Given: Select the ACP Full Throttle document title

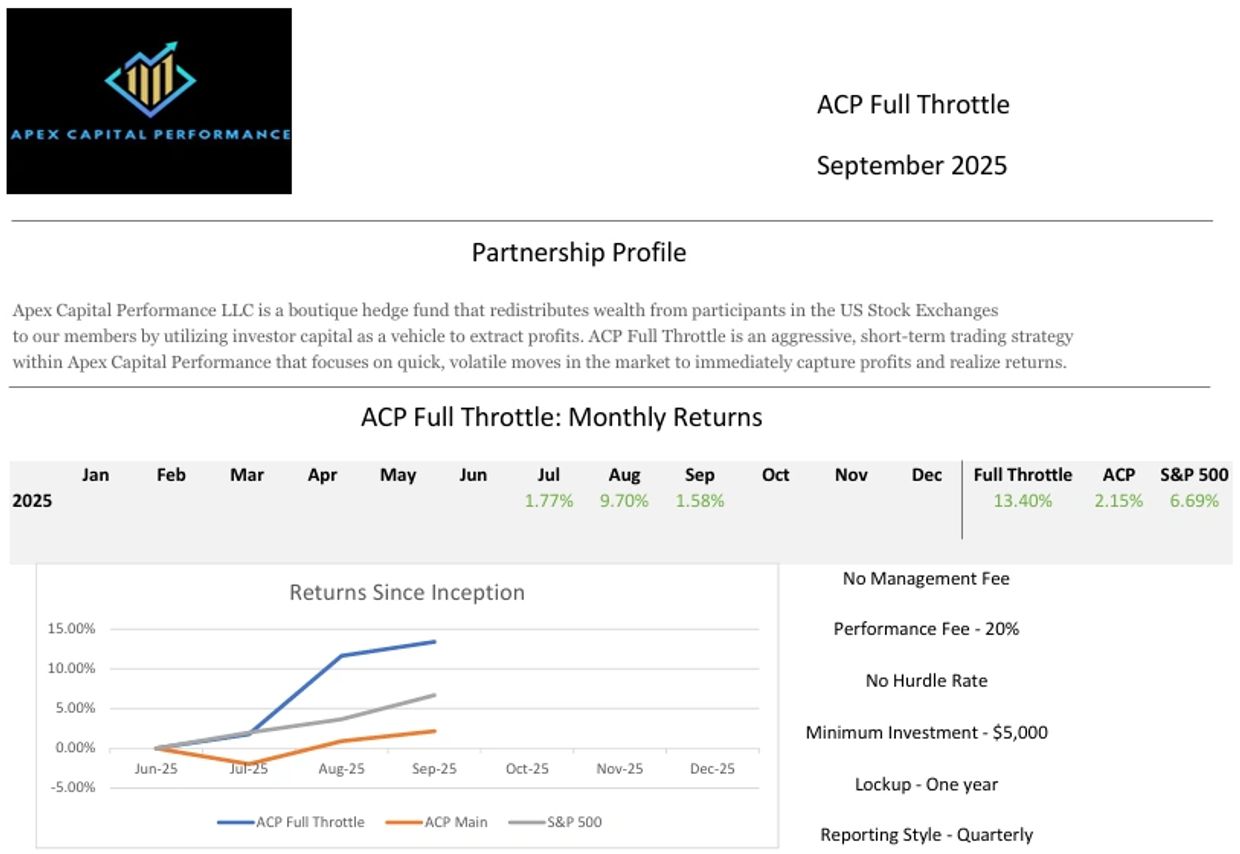Looking at the screenshot, I should [x=913, y=104].
